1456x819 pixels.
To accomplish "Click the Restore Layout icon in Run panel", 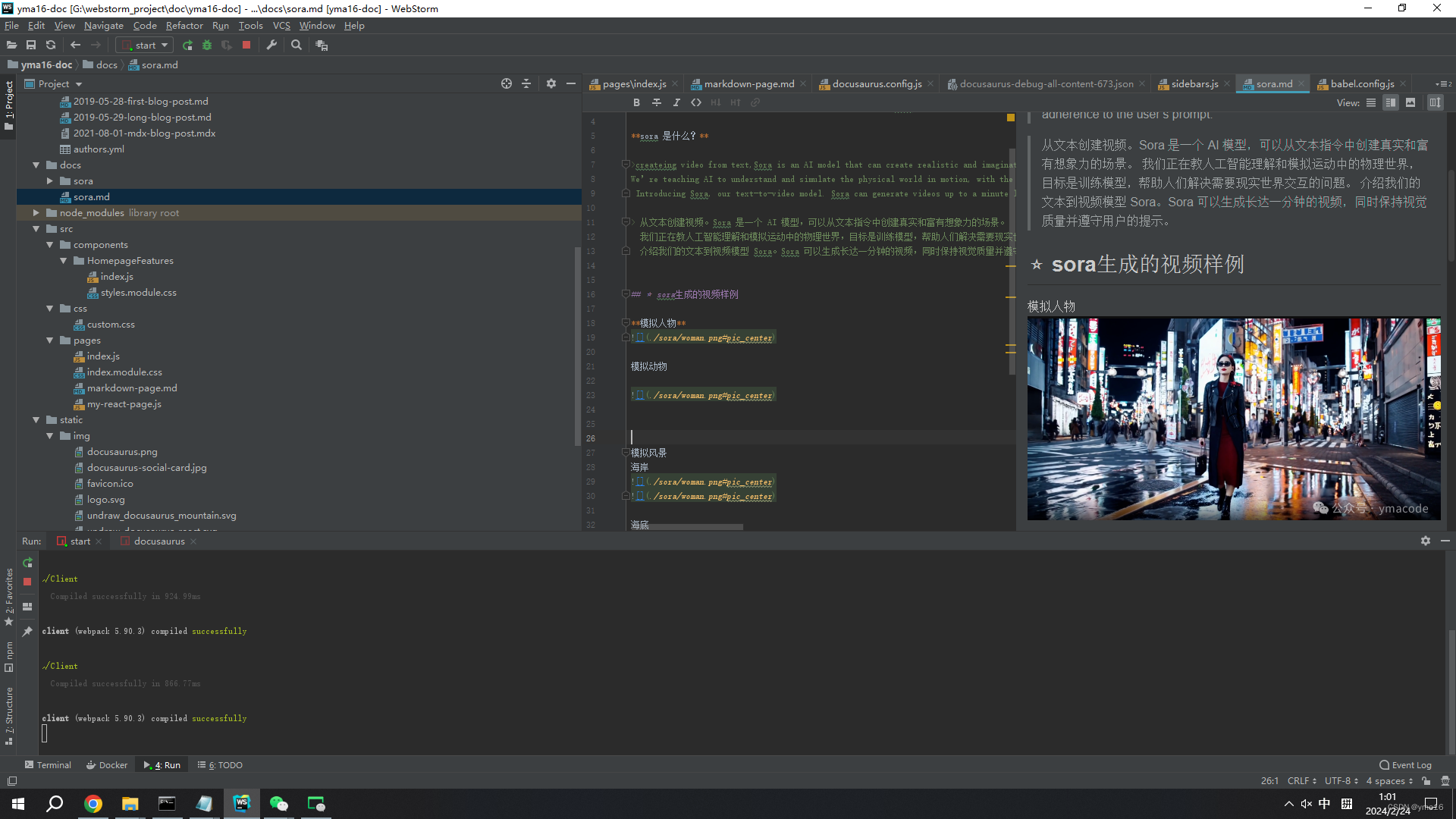I will click(x=27, y=607).
